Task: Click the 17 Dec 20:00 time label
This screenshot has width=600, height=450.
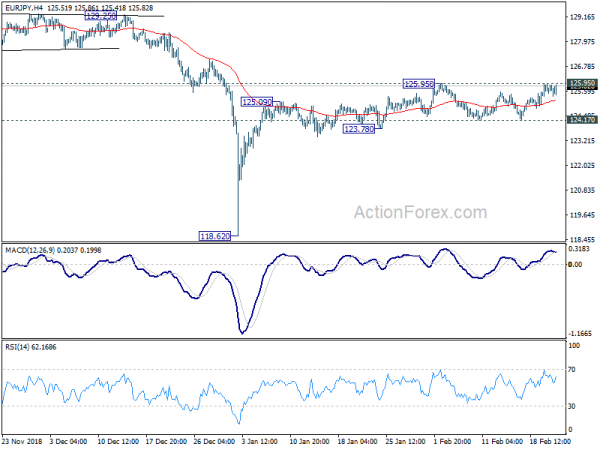Action: [166, 441]
